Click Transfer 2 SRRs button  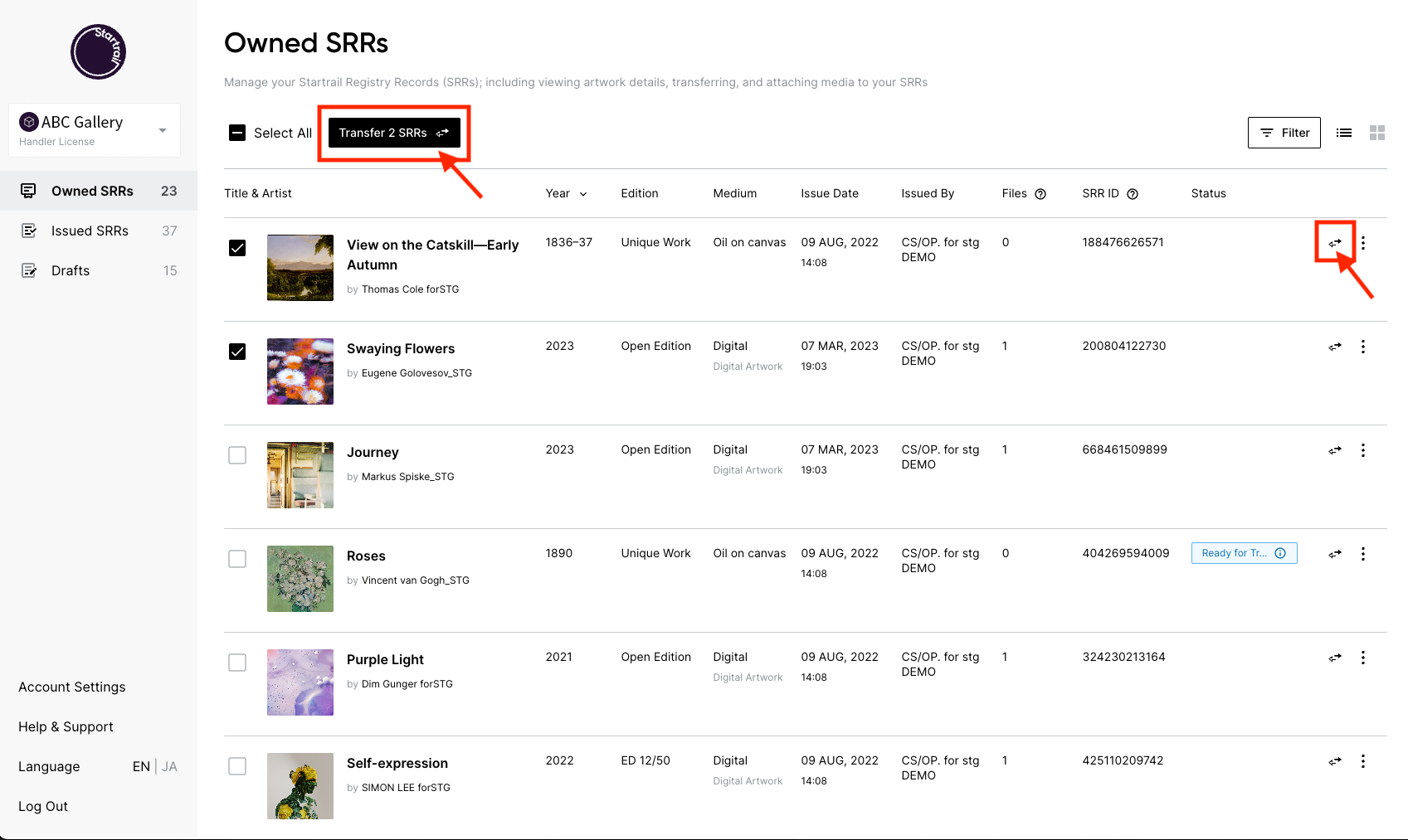394,133
